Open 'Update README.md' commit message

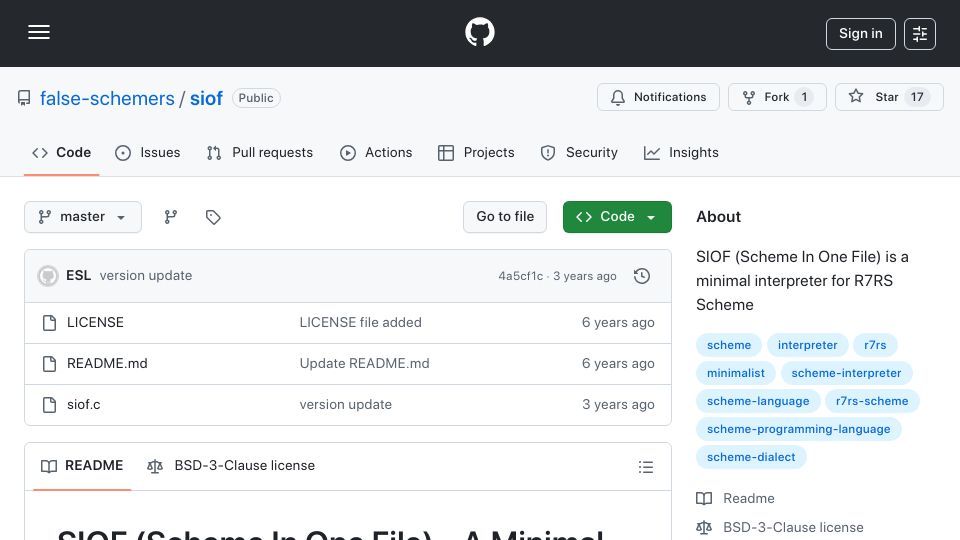[x=364, y=364]
